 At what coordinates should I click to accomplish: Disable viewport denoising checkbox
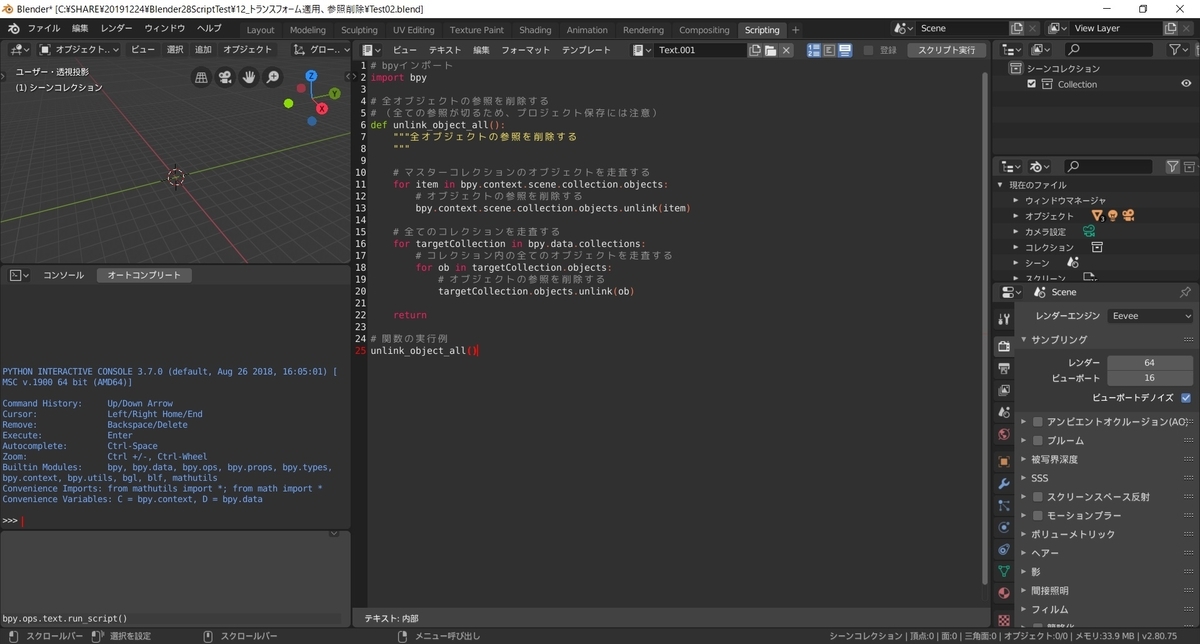(x=1186, y=397)
